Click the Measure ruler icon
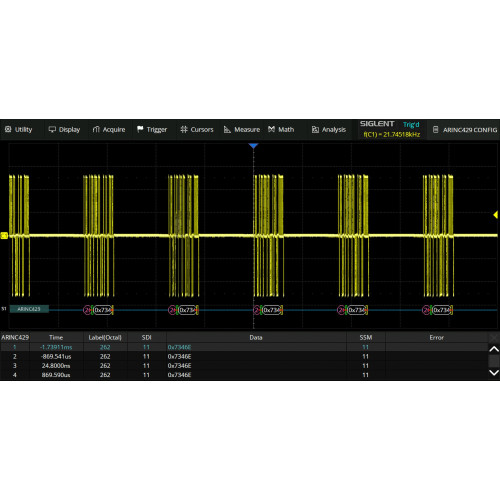Image resolution: width=500 pixels, height=500 pixels. click(227, 129)
